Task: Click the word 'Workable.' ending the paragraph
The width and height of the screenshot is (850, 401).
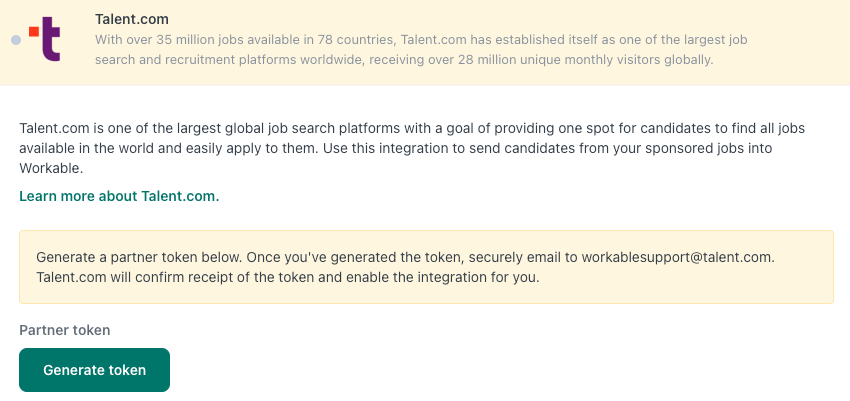Action: click(51, 169)
